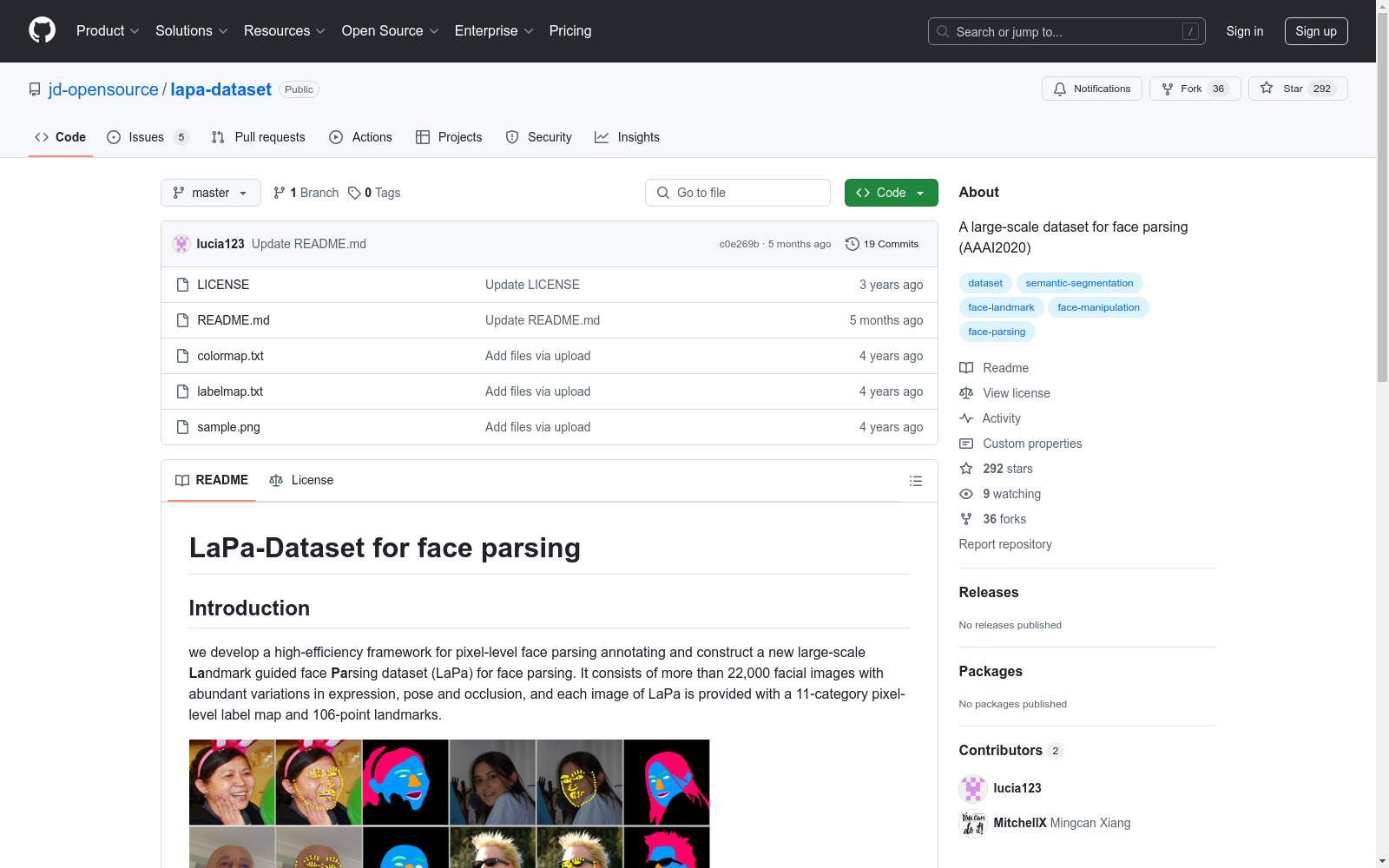View the 9 watching link
The height and width of the screenshot is (868, 1389).
tap(1000, 494)
